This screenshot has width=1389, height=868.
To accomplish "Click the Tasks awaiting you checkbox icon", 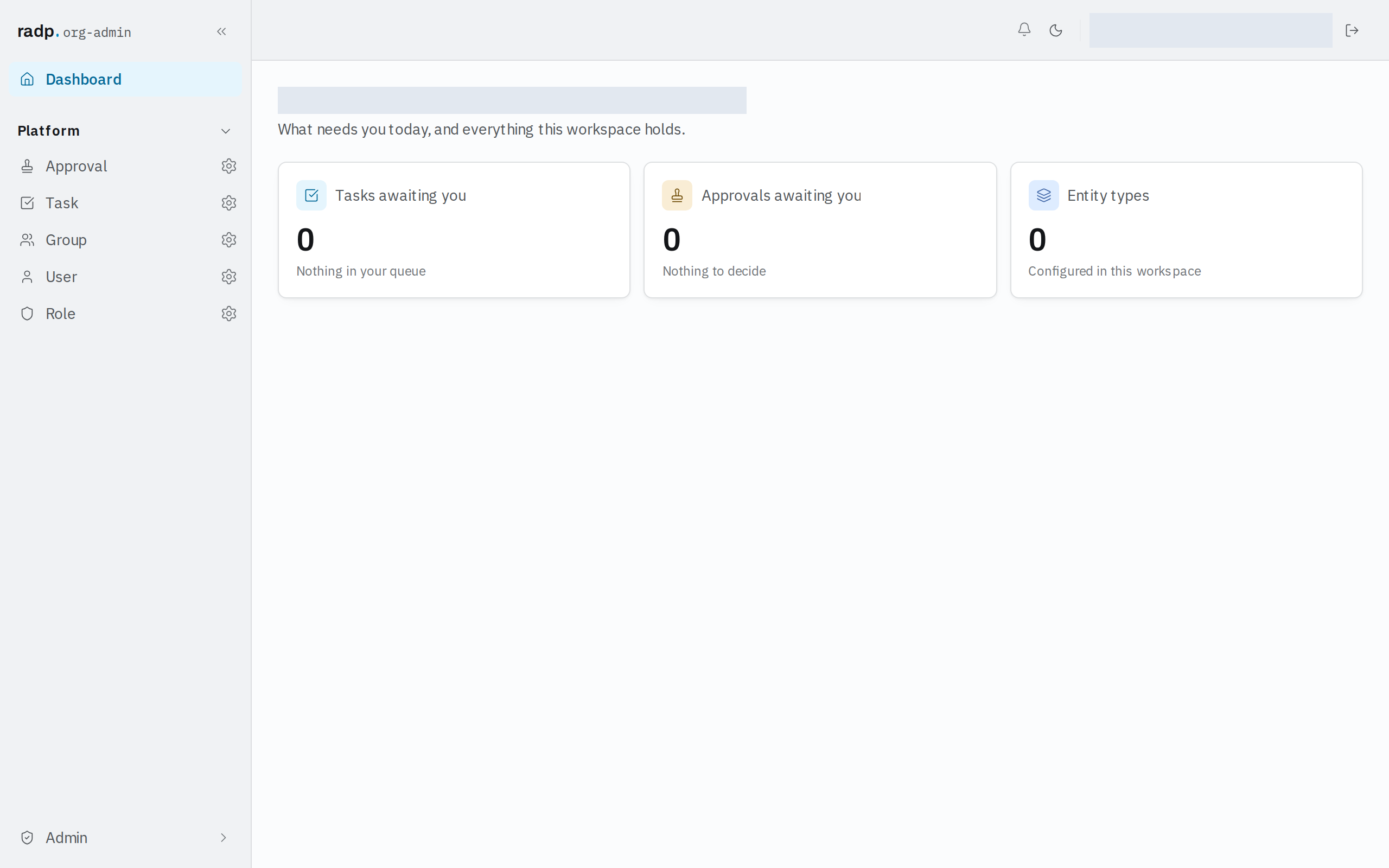I will click(311, 195).
